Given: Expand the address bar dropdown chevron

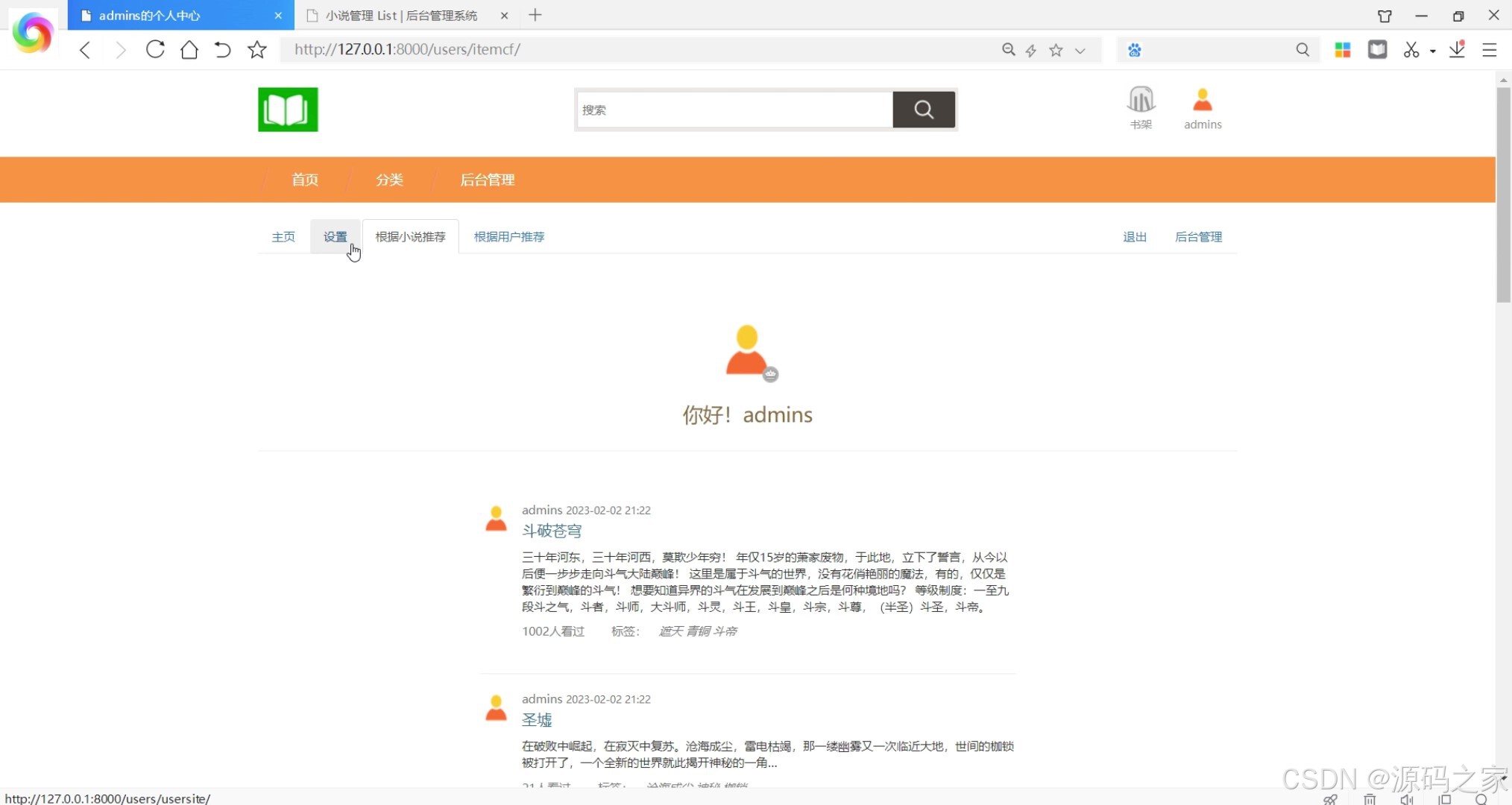Looking at the screenshot, I should [1080, 51].
